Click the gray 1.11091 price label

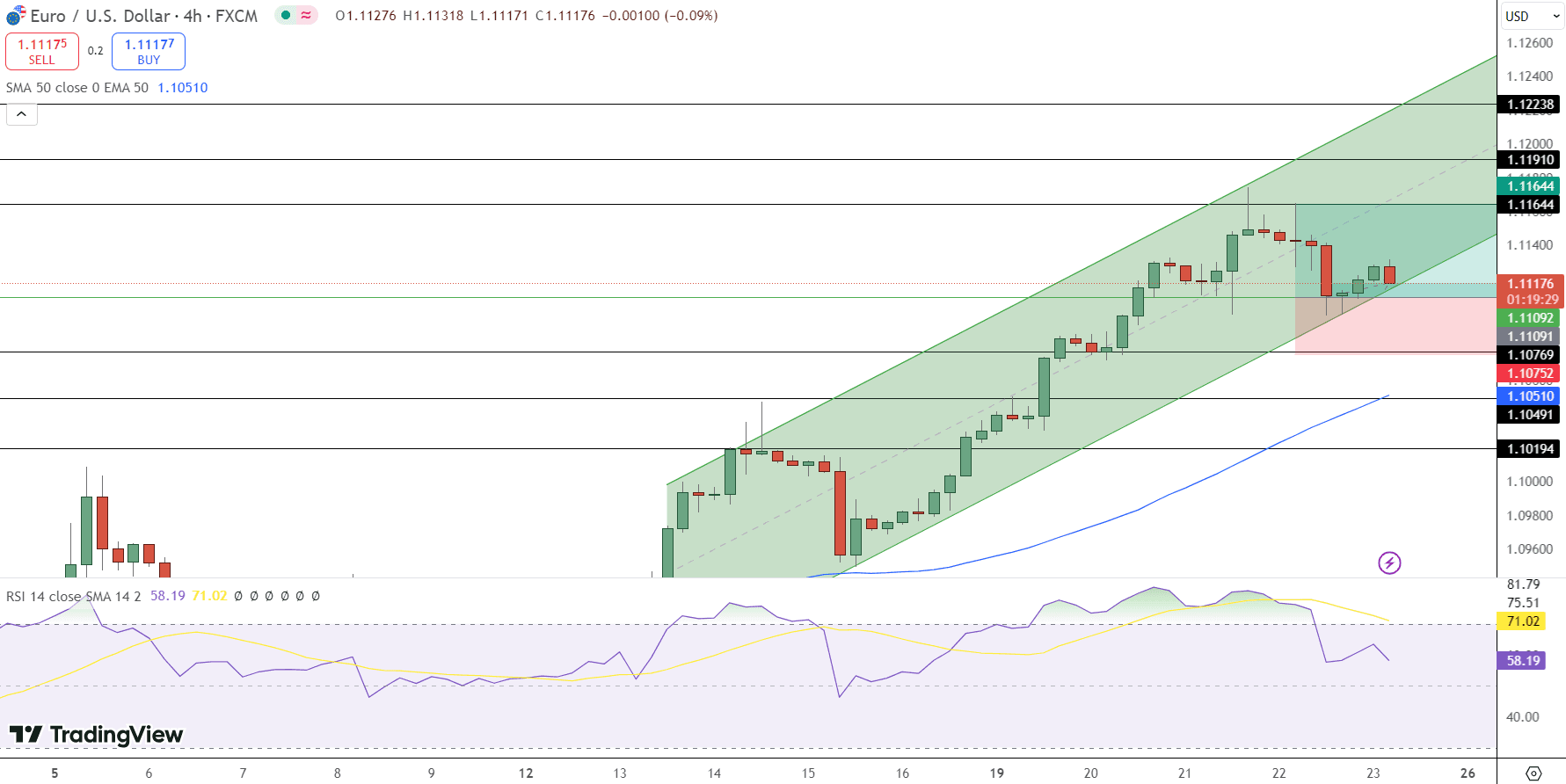coord(1529,337)
